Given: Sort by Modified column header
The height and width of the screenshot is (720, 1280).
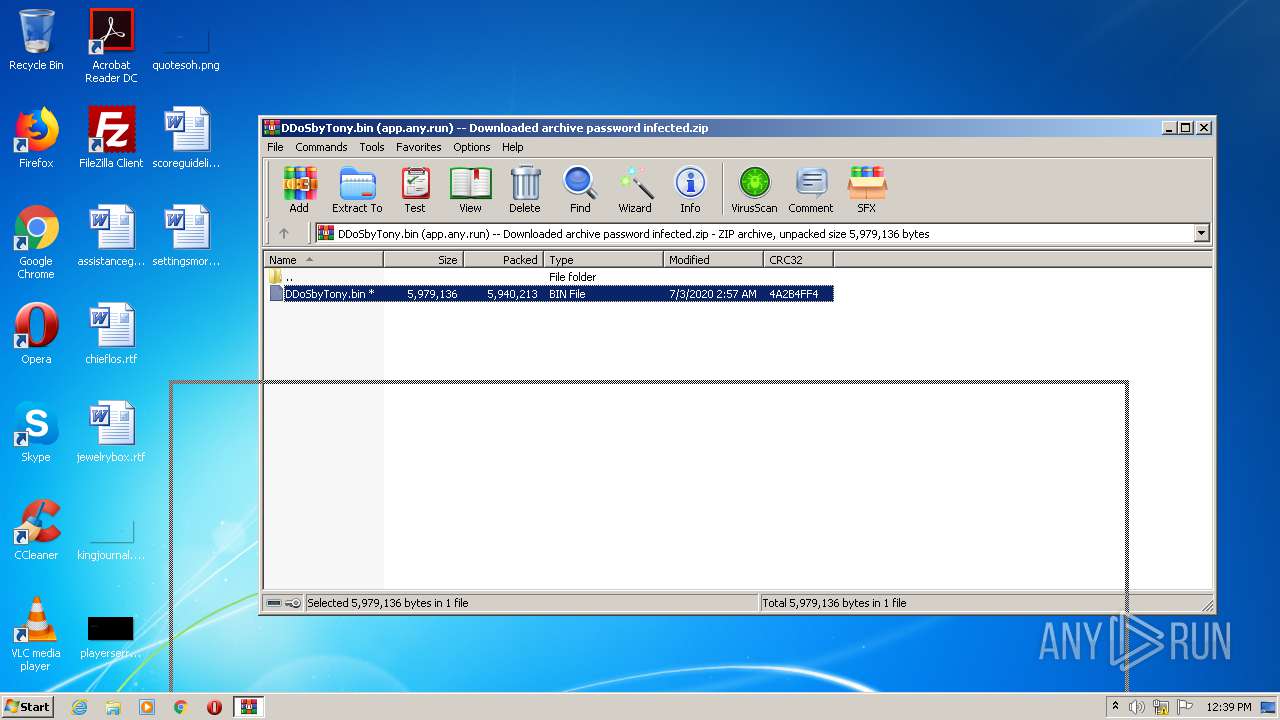Looking at the screenshot, I should click(x=713, y=260).
